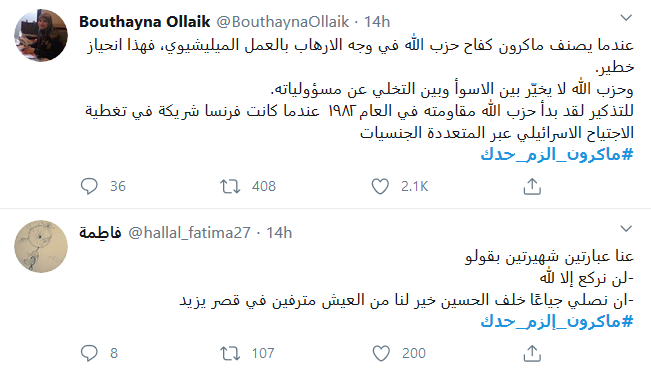The image size is (651, 368).
Task: Click the فاطمة display name
Action: 100,233
